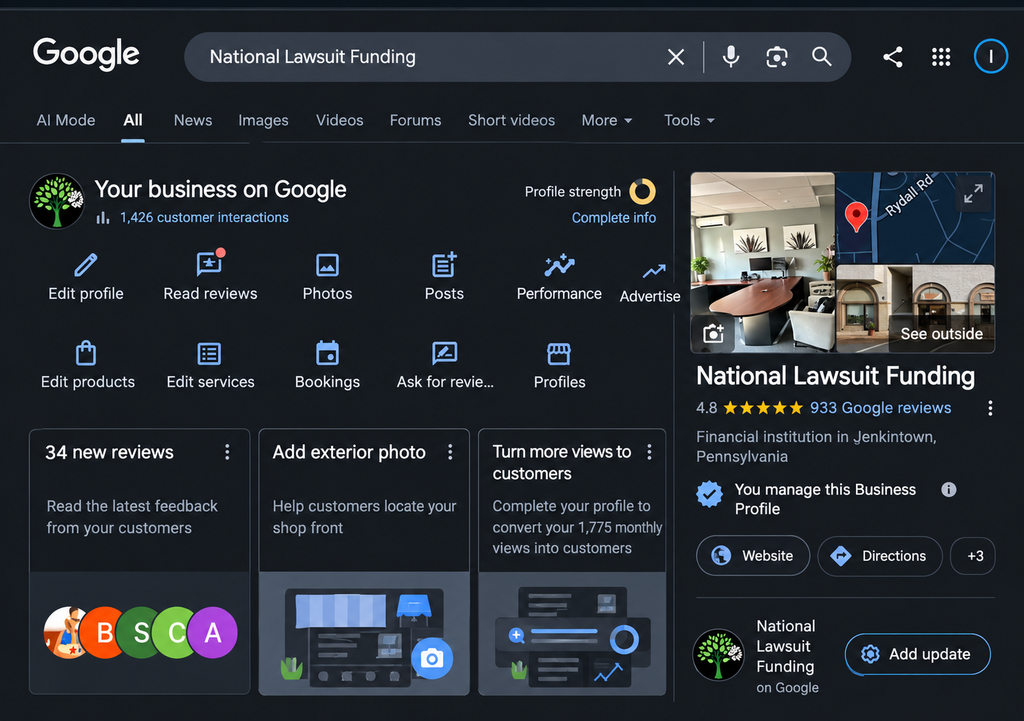
Task: Open the map thumbnail with red pin
Action: (916, 217)
